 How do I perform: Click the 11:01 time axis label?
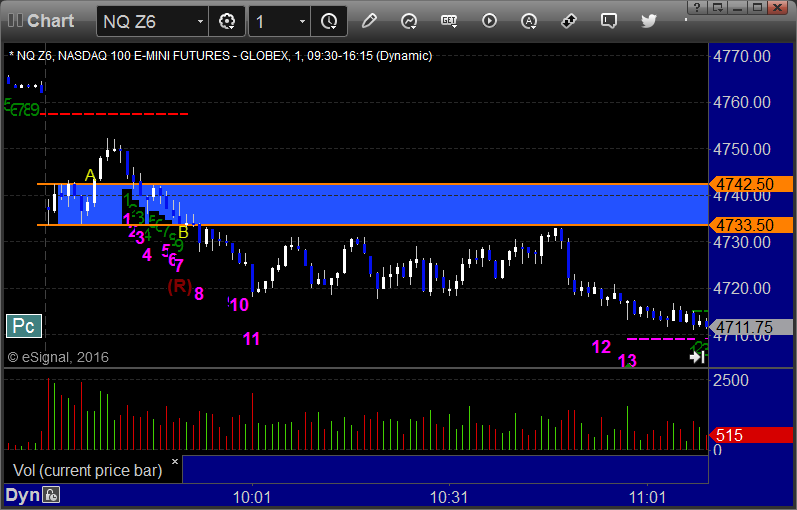[647, 497]
